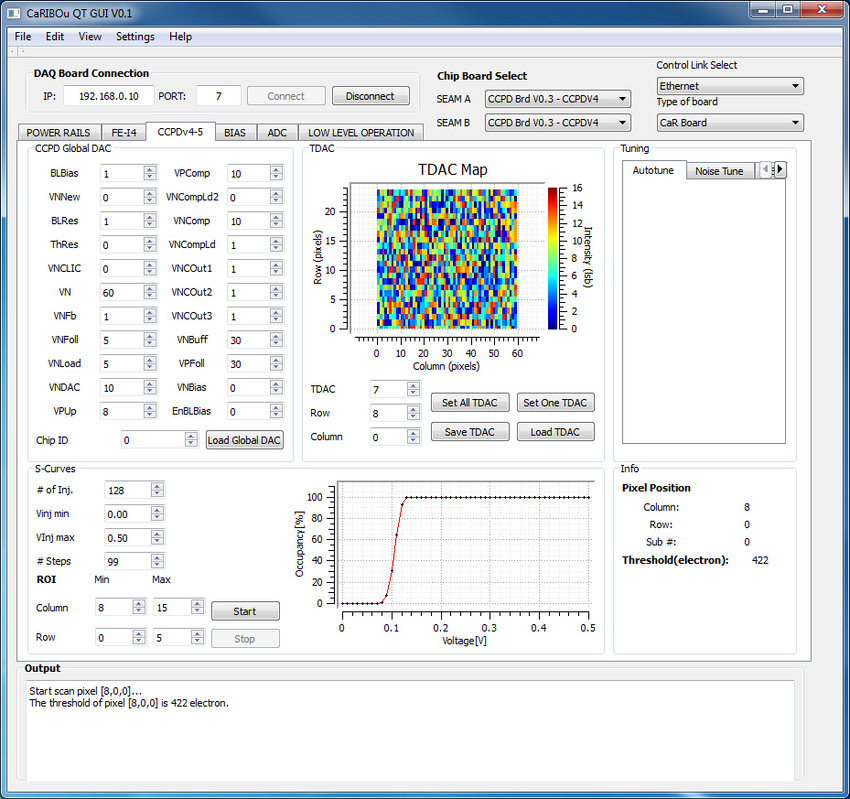This screenshot has height=799, width=850.
Task: Open the Type of board dropdown
Action: (730, 123)
